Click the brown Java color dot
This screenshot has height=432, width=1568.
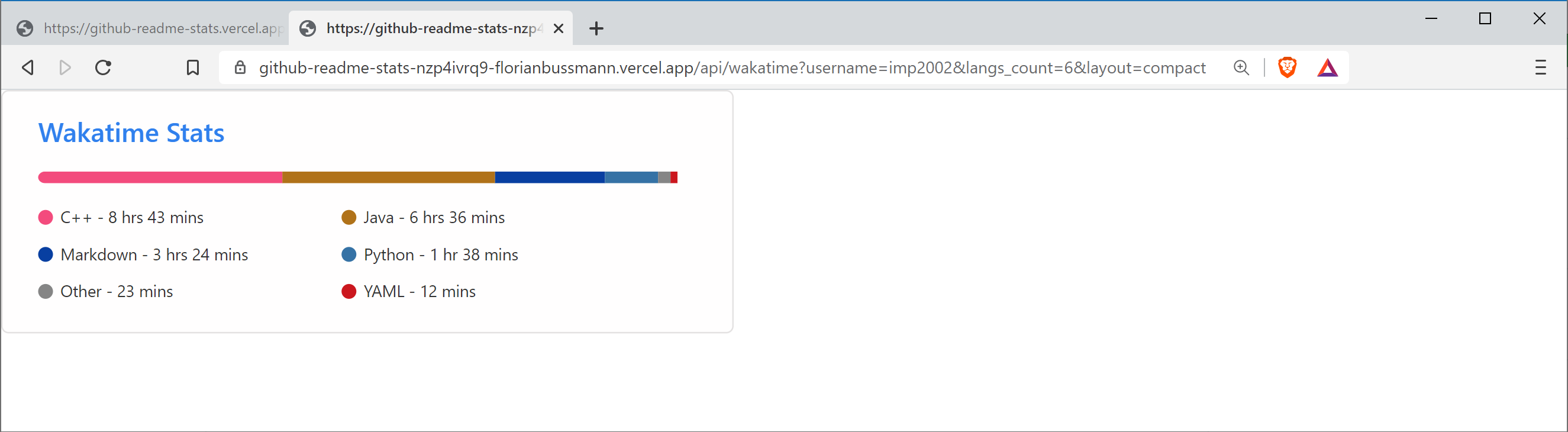coord(349,217)
